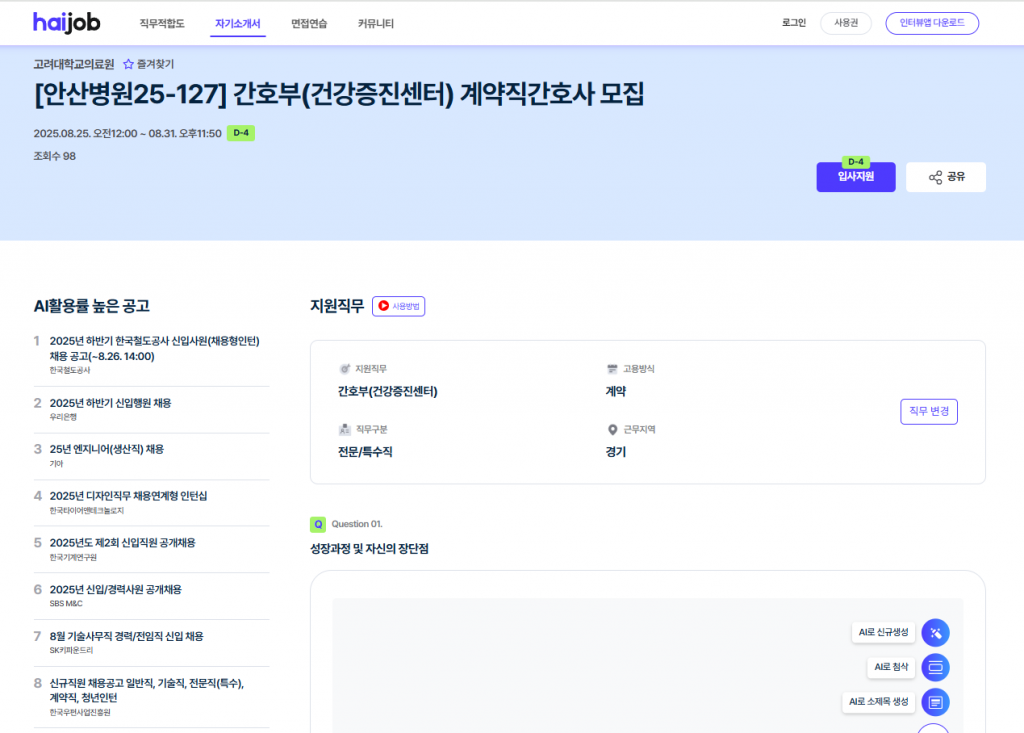Click AI proofreading round icon

(x=935, y=667)
